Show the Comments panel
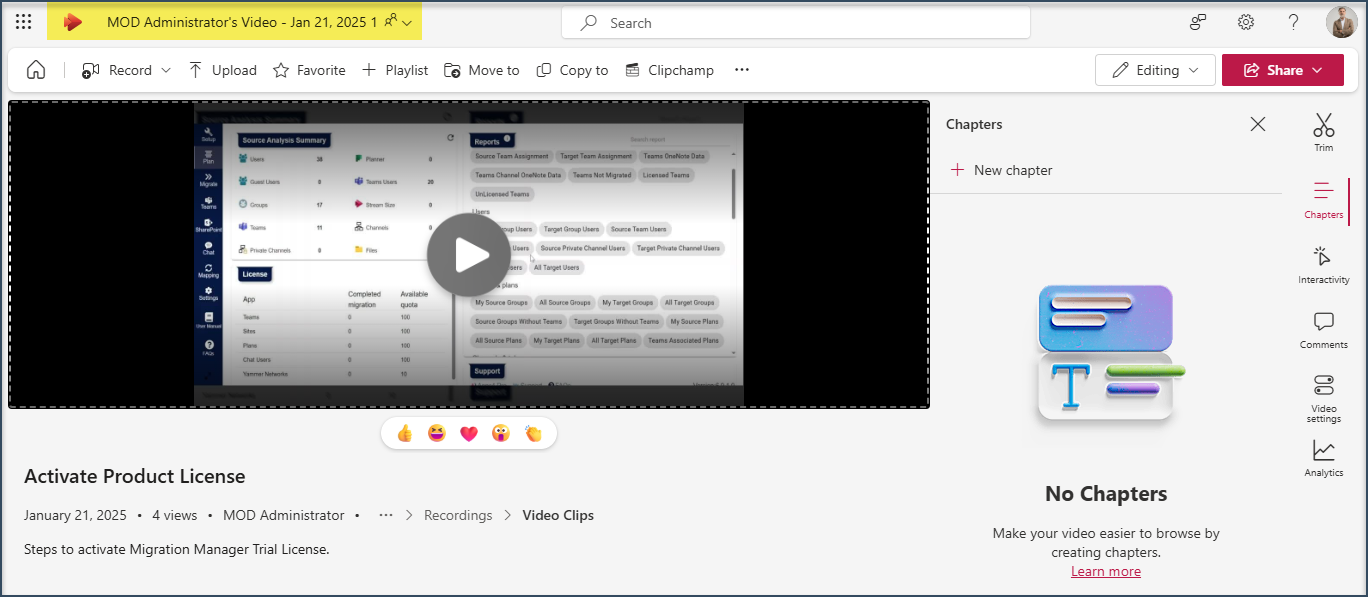1368x597 pixels. click(x=1323, y=331)
